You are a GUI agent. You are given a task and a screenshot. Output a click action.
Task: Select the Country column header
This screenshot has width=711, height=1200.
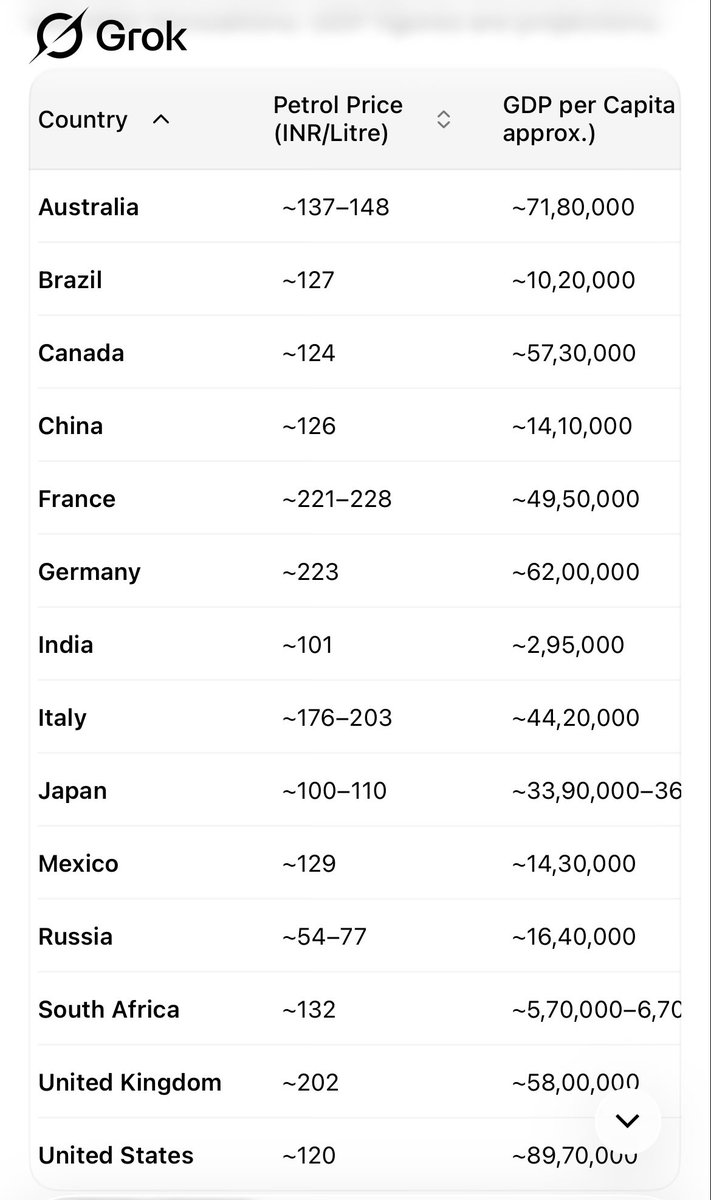point(83,120)
